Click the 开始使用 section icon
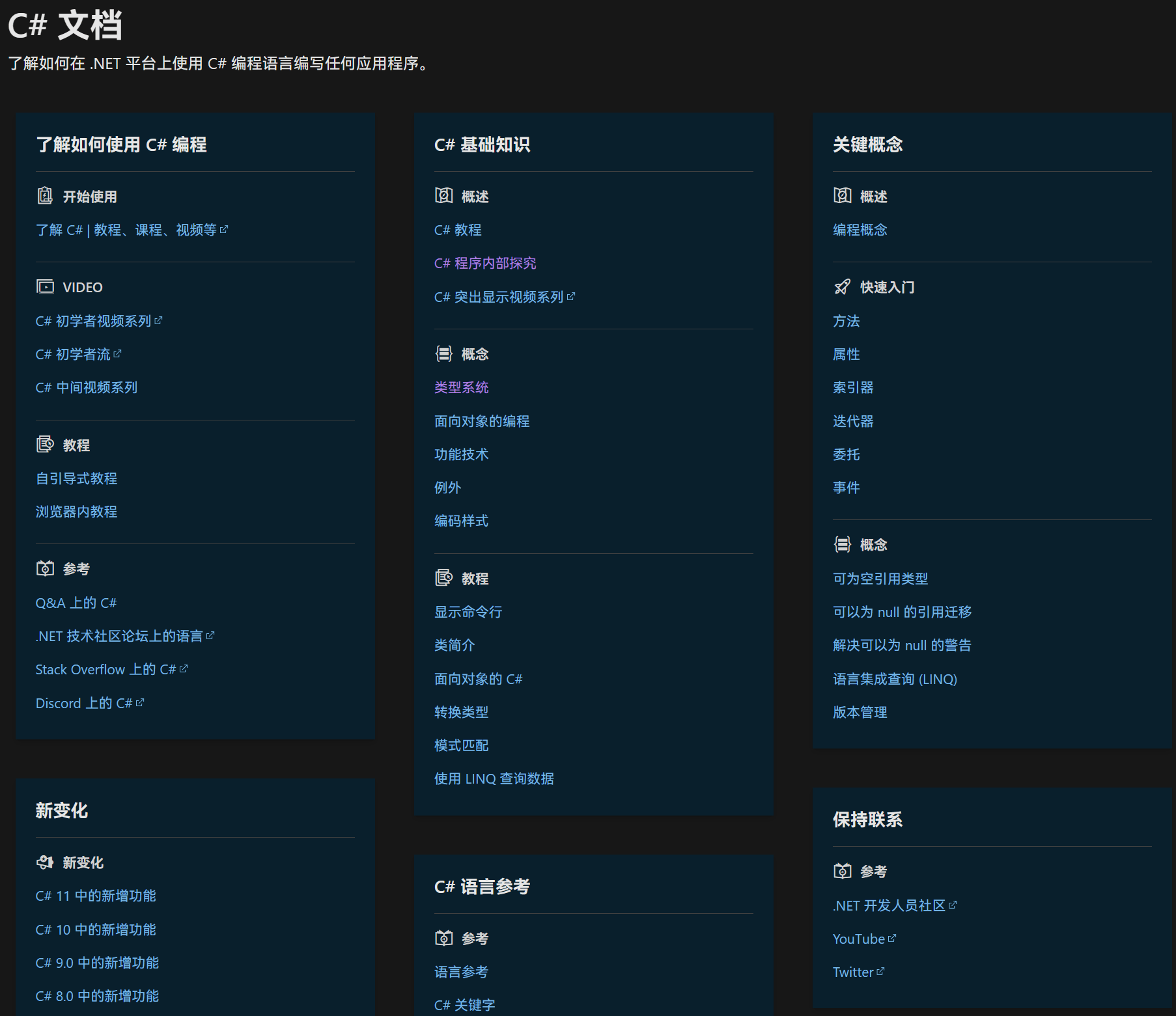Viewport: 1176px width, 1016px height. 44,196
